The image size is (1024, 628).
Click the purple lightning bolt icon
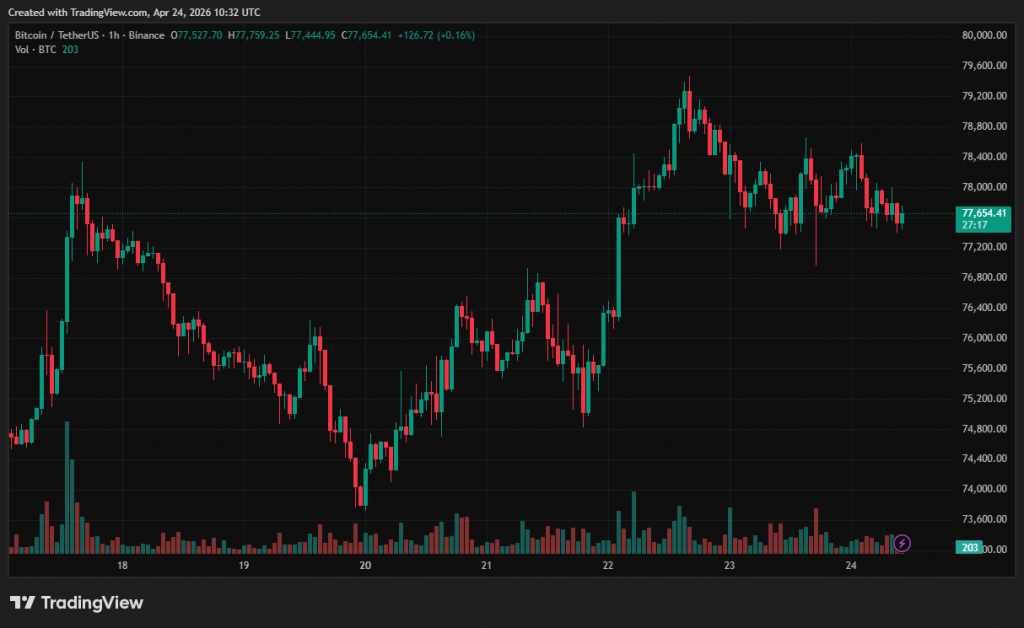[x=902, y=543]
